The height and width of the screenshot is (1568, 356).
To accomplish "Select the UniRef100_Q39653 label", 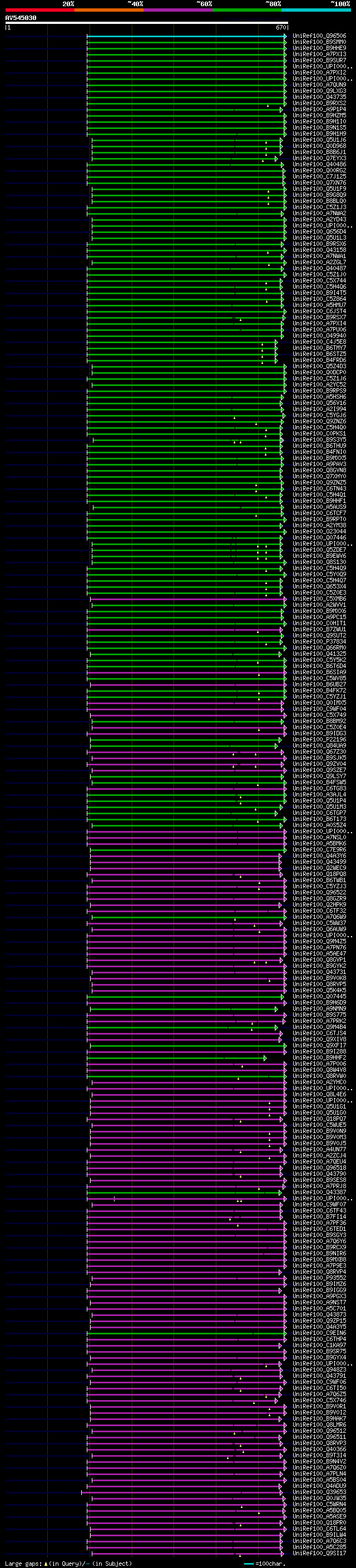I will point(319,1492).
